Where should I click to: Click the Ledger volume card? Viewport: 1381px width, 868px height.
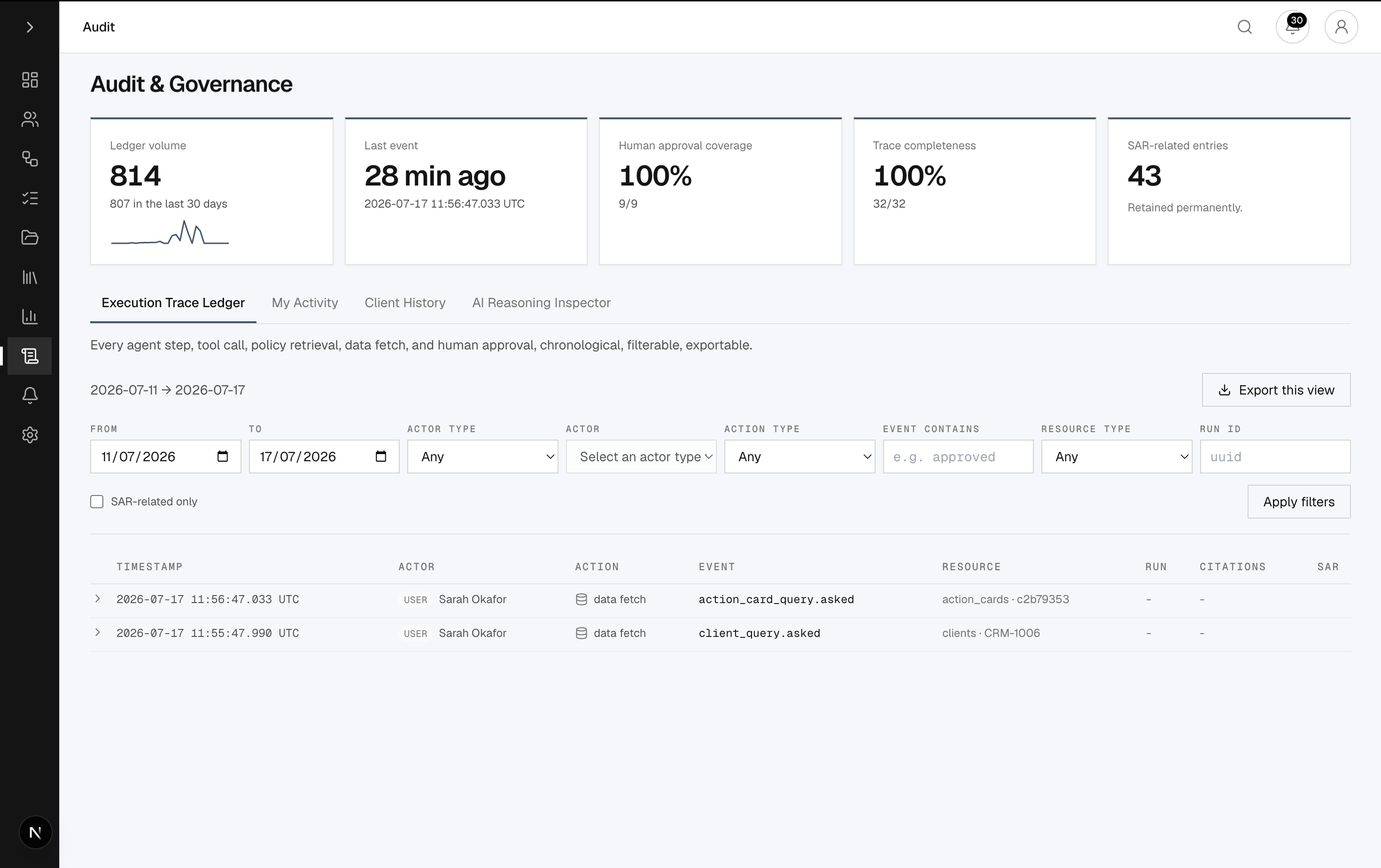click(x=212, y=191)
